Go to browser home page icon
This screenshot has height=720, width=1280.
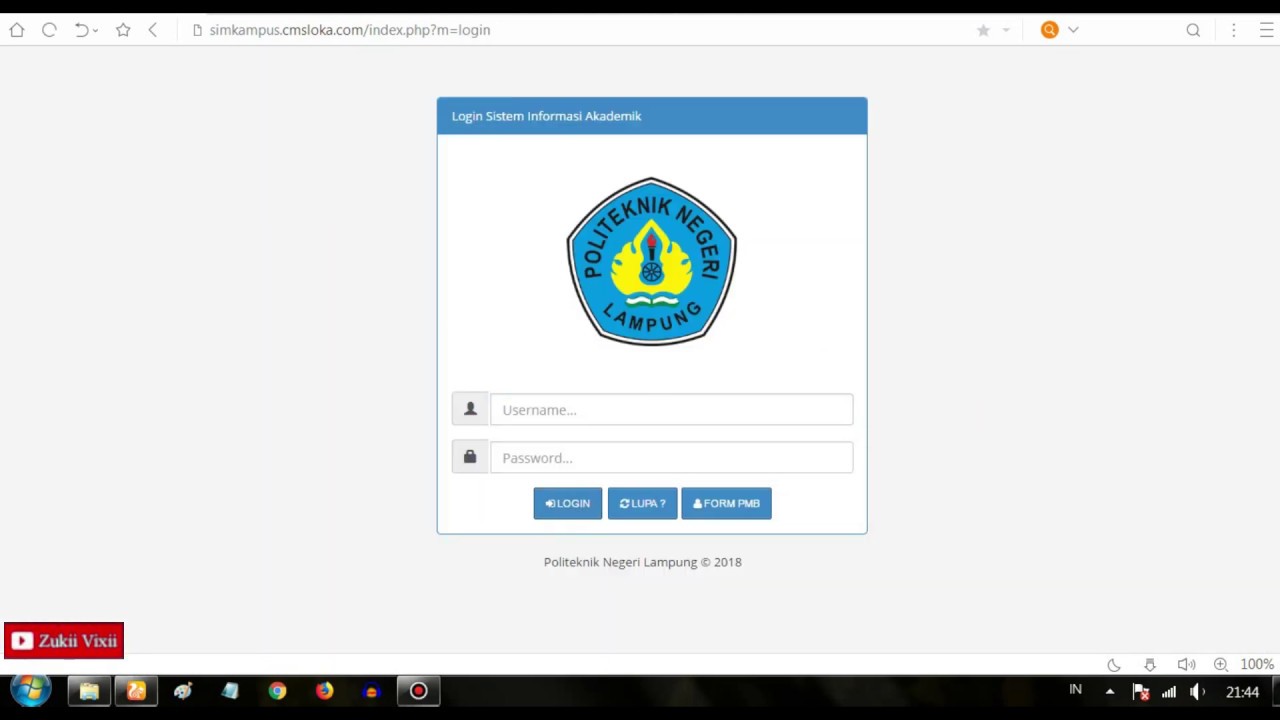pos(17,30)
